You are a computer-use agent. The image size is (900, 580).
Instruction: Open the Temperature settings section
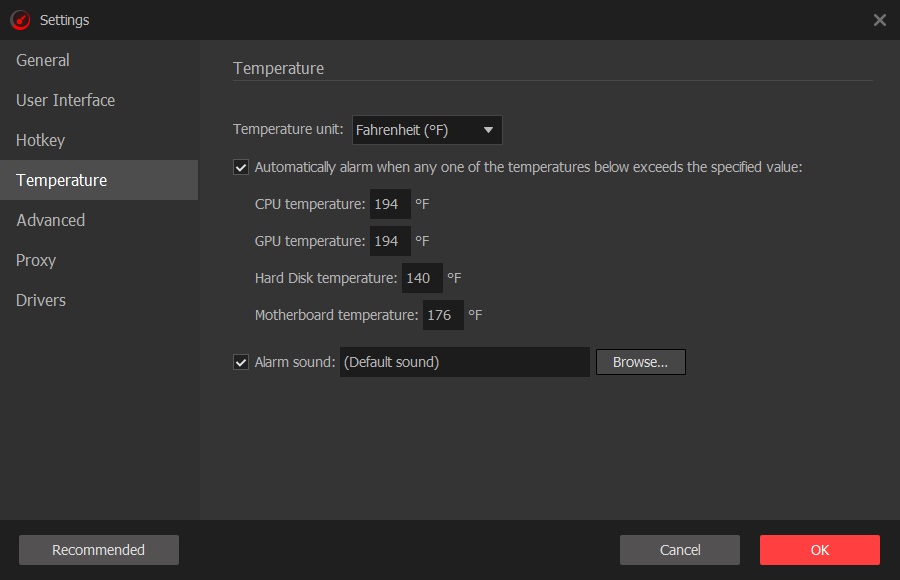(61, 180)
